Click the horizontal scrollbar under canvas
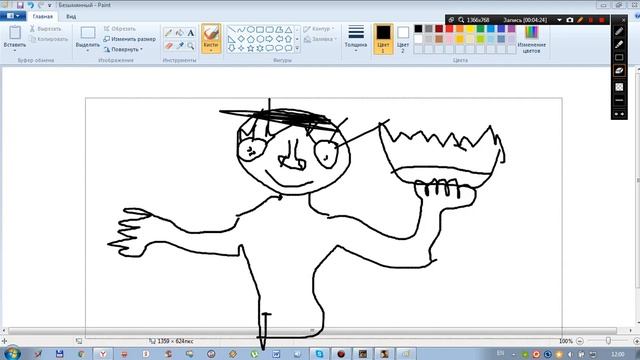 coord(312,330)
